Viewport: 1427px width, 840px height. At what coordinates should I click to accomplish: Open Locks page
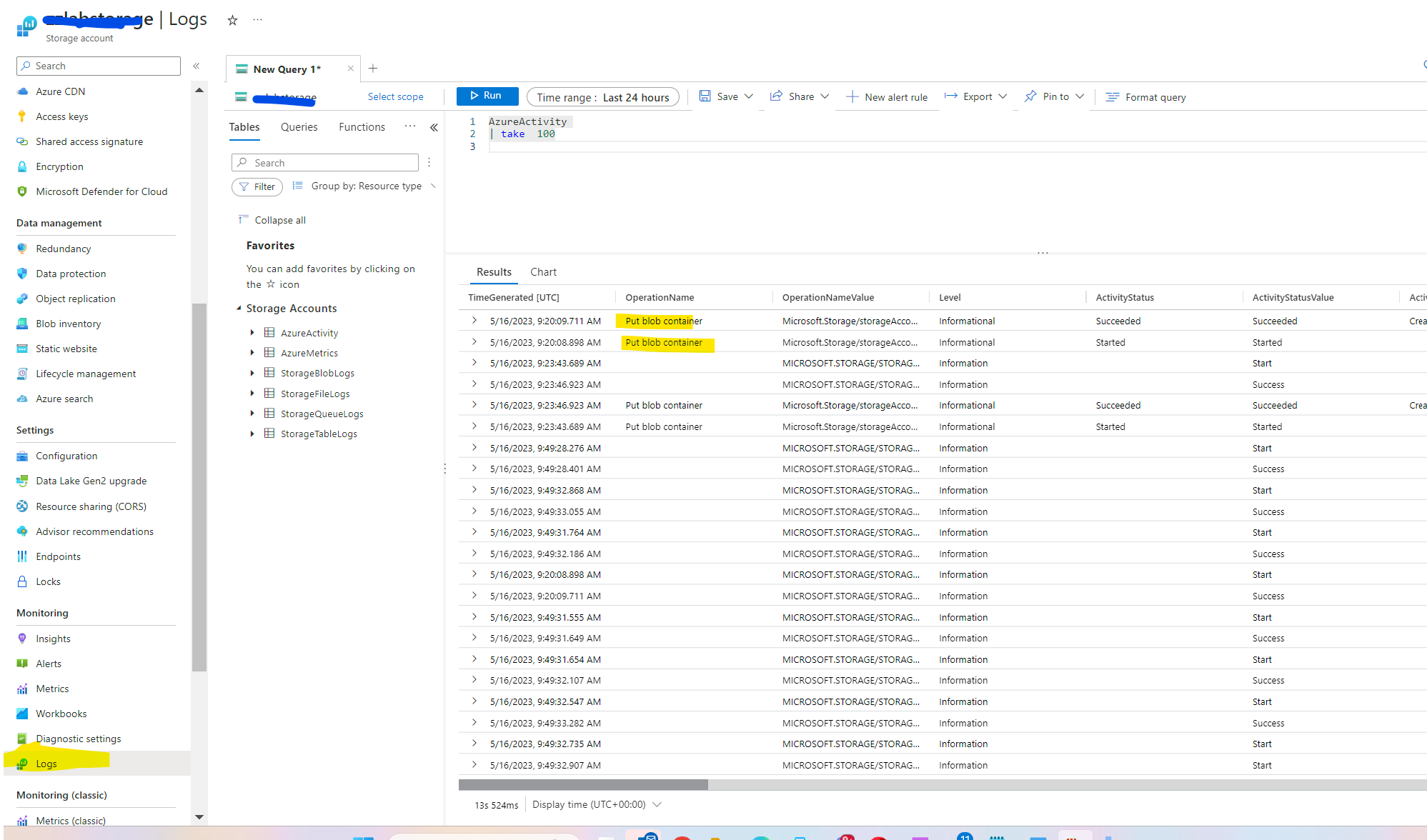pos(48,581)
